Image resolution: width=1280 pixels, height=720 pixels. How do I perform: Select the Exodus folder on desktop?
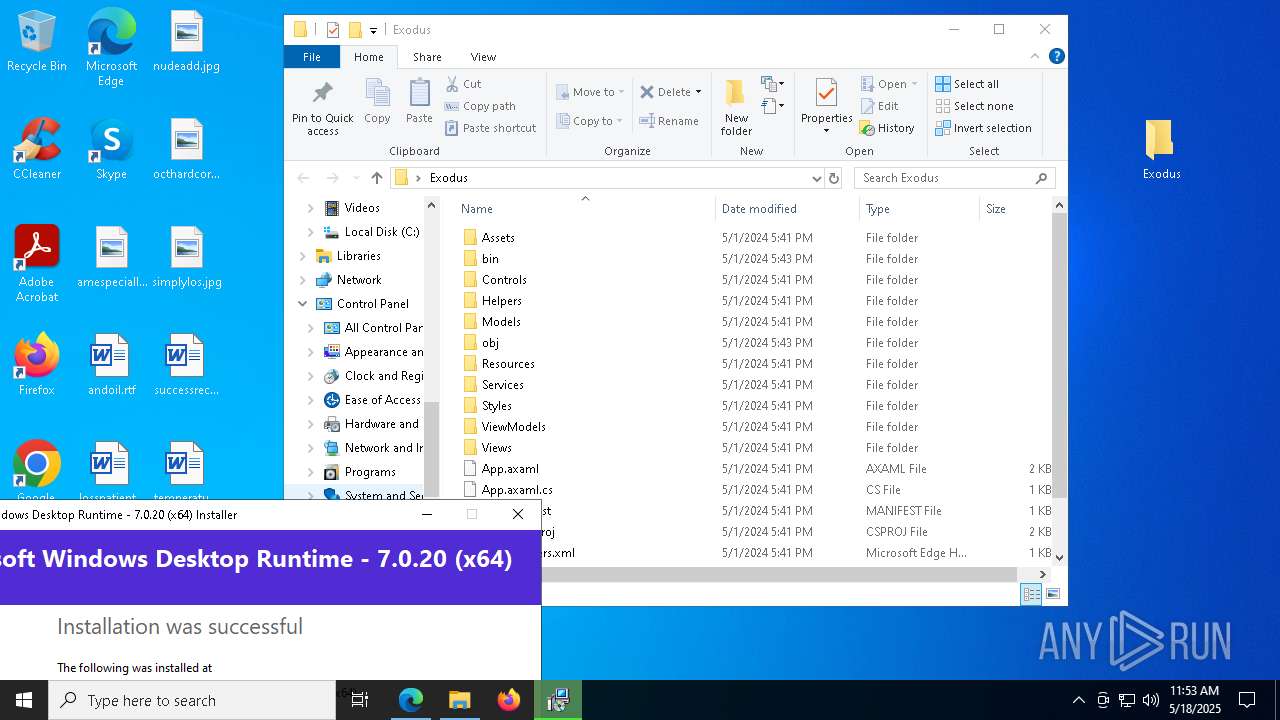point(1161,149)
